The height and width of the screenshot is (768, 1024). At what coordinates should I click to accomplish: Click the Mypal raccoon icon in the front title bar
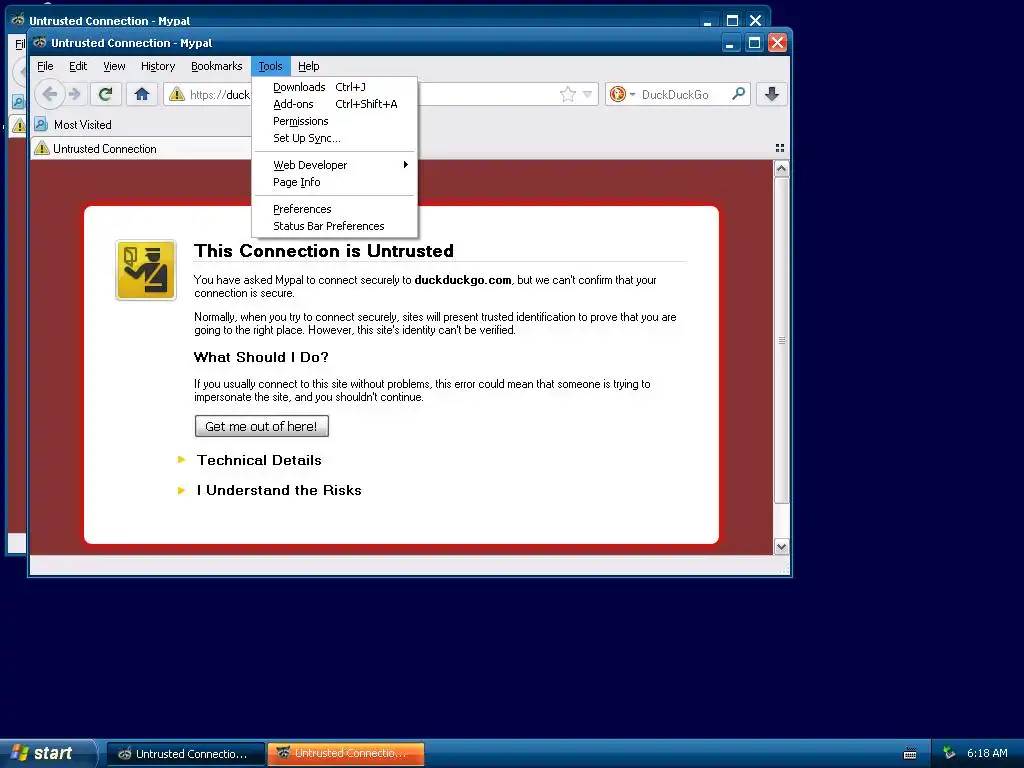40,42
